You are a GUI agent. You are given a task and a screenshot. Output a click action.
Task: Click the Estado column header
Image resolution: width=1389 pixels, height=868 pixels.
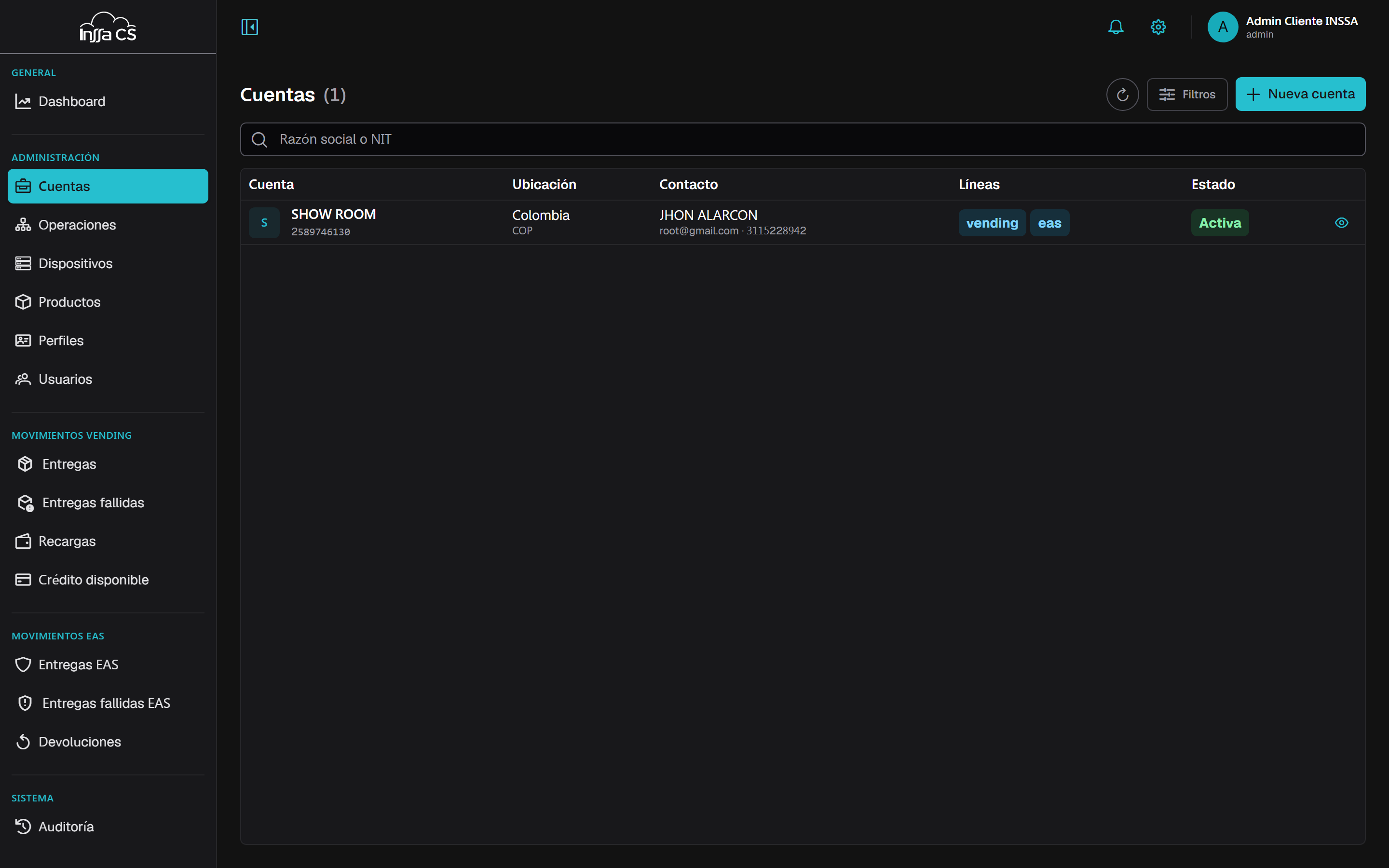click(1213, 184)
